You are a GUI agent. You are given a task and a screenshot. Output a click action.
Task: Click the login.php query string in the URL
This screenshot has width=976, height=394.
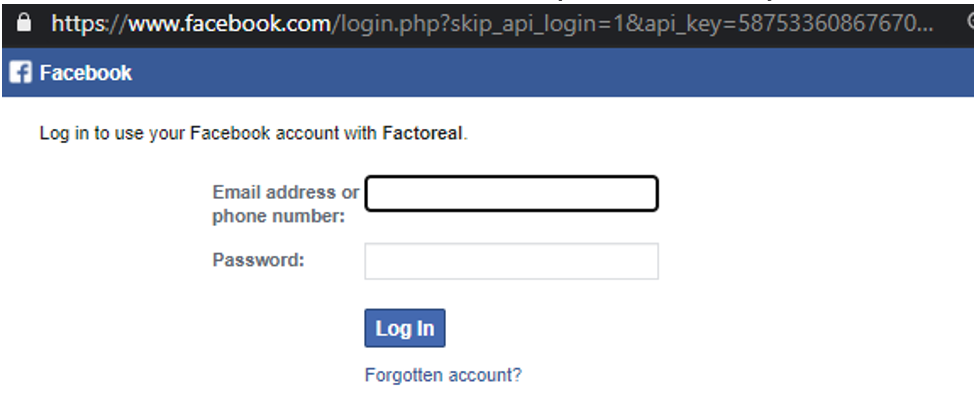[x=633, y=24]
